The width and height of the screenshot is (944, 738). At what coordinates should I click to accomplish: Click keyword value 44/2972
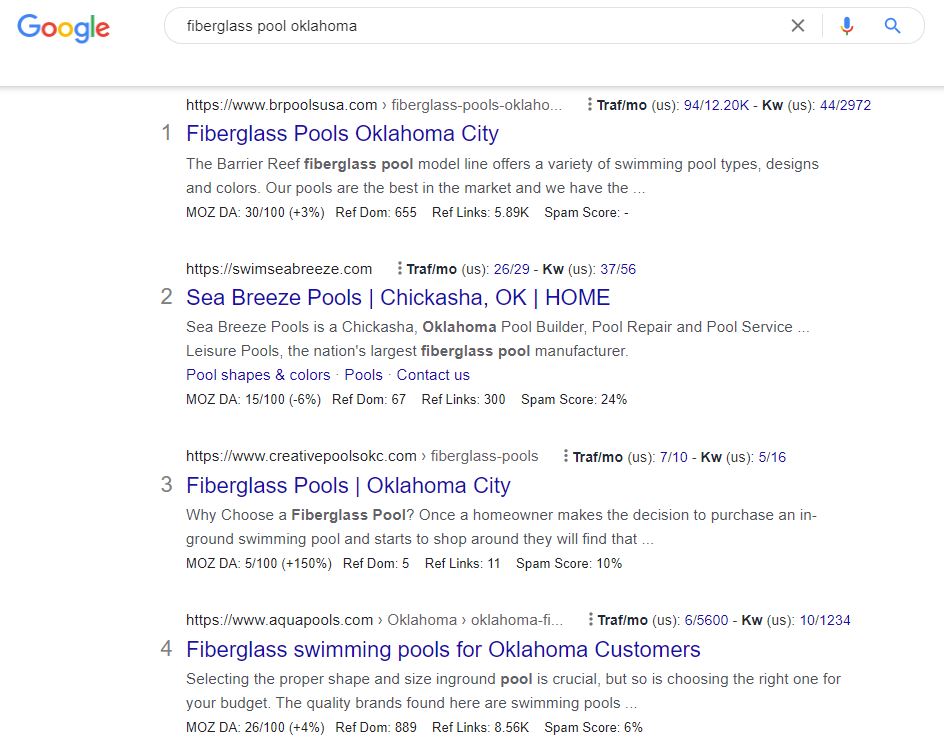[x=845, y=105]
